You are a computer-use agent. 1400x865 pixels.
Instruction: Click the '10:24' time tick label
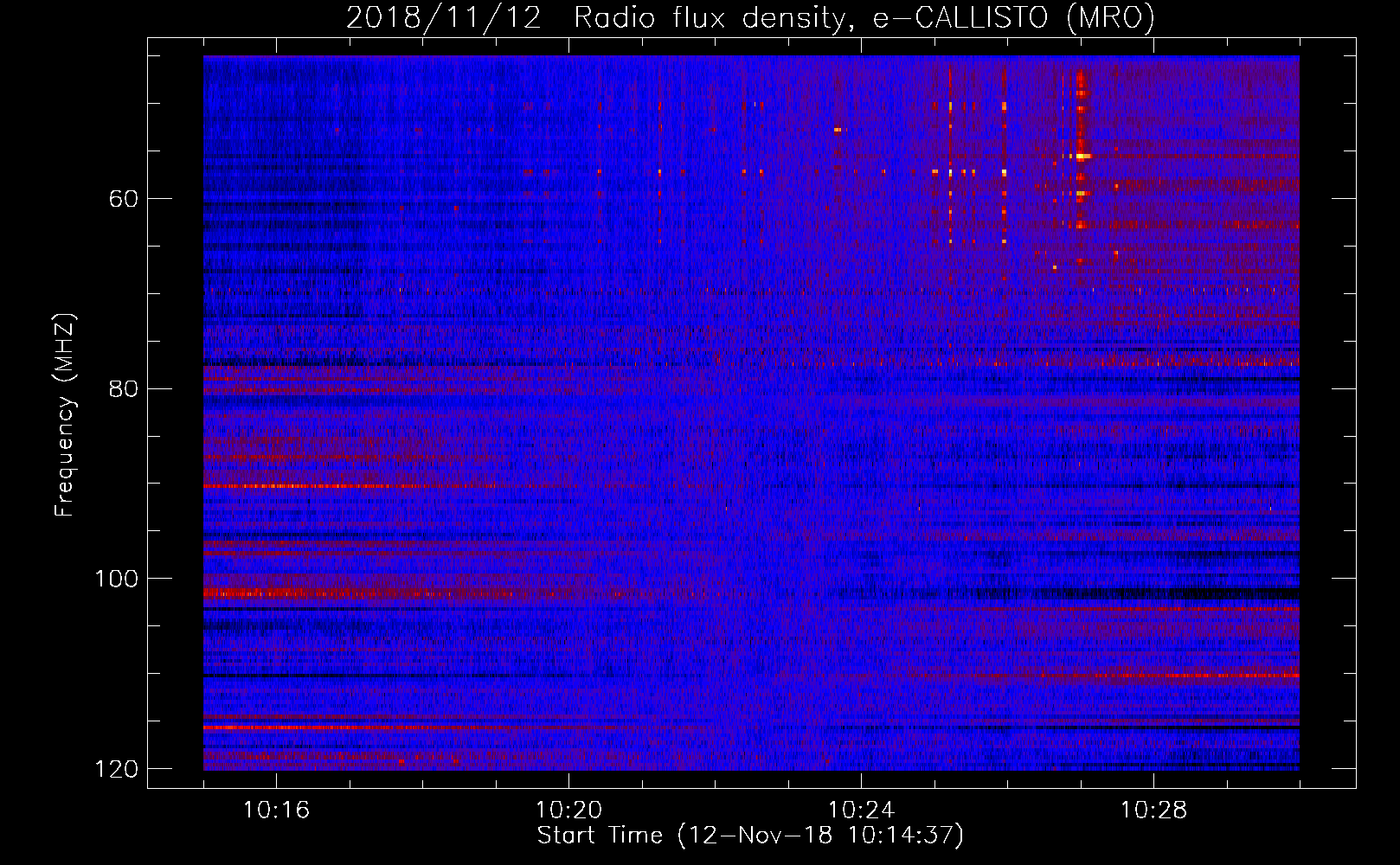(x=861, y=811)
